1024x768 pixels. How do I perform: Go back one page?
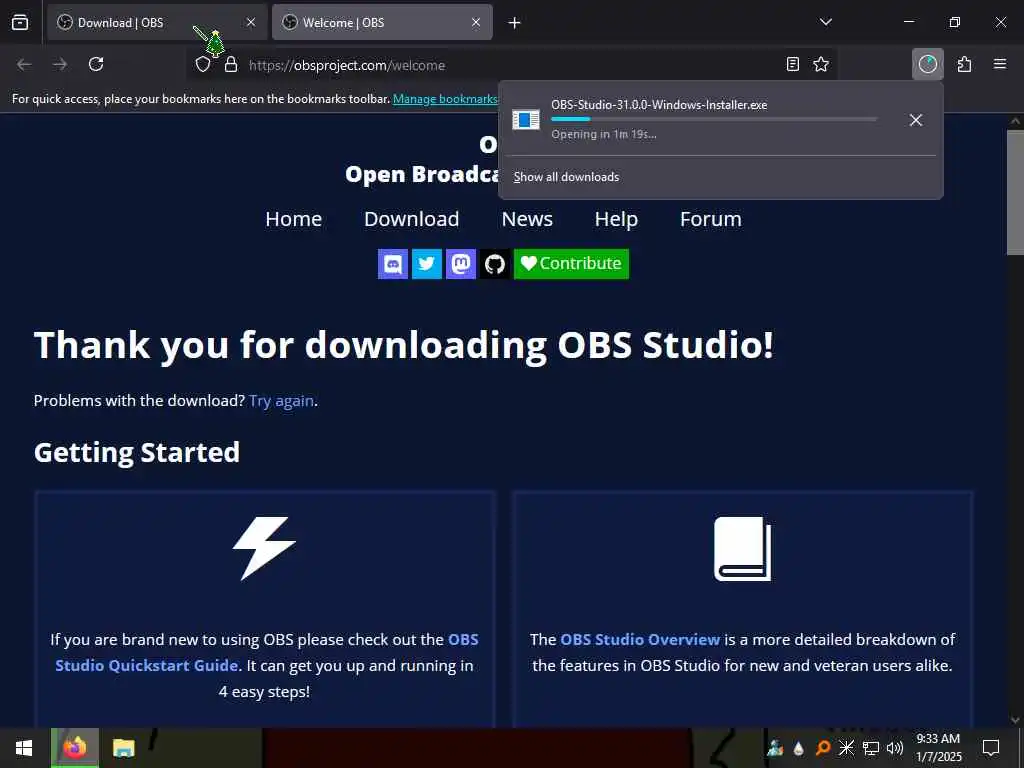[x=24, y=64]
